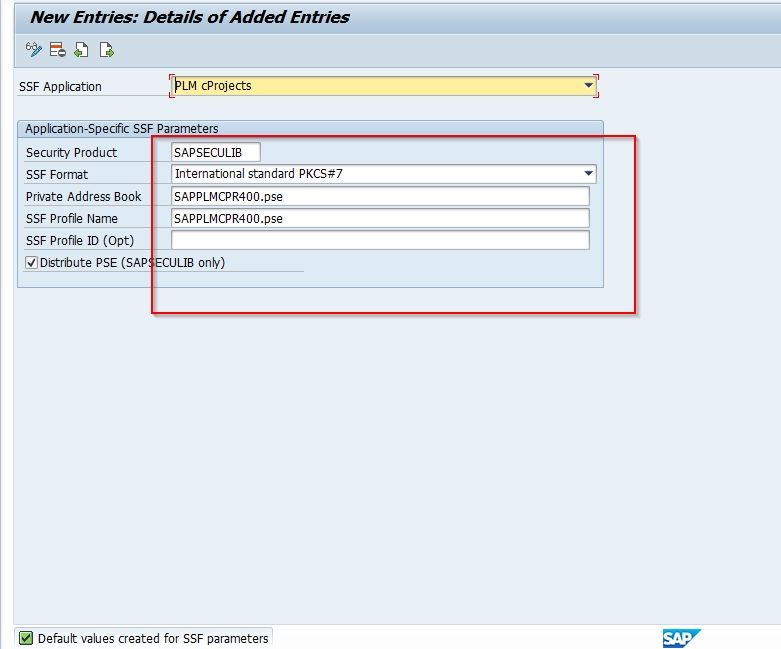The height and width of the screenshot is (649, 781).
Task: Click the SSF Format field label
Action: [x=57, y=175]
